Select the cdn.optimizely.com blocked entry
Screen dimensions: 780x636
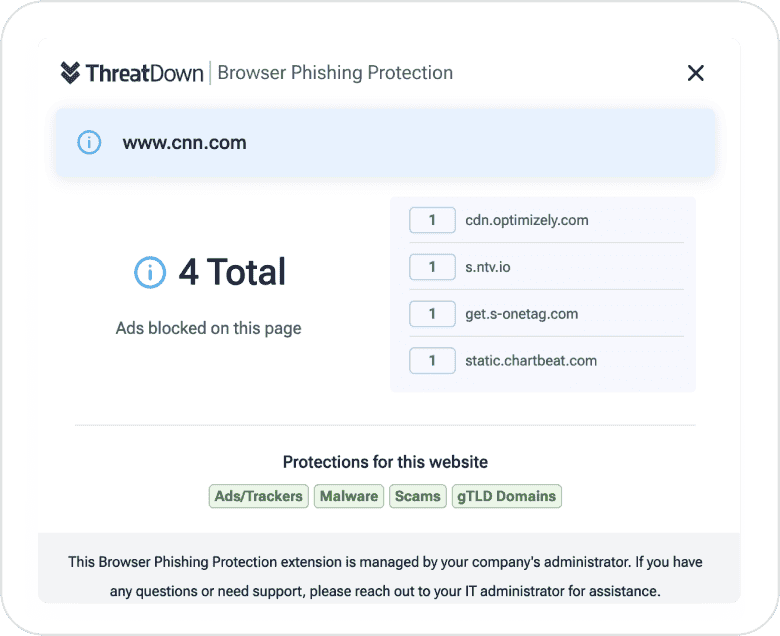point(527,220)
